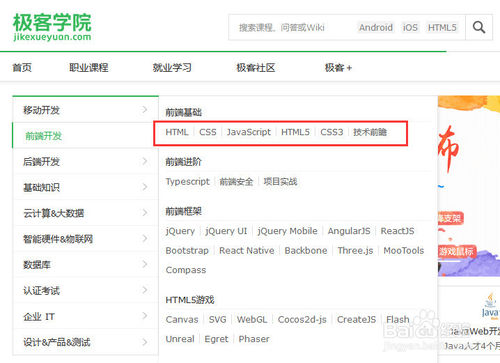Click the 前端基础 section heading
This screenshot has width=500, height=363.
pyautogui.click(x=184, y=112)
